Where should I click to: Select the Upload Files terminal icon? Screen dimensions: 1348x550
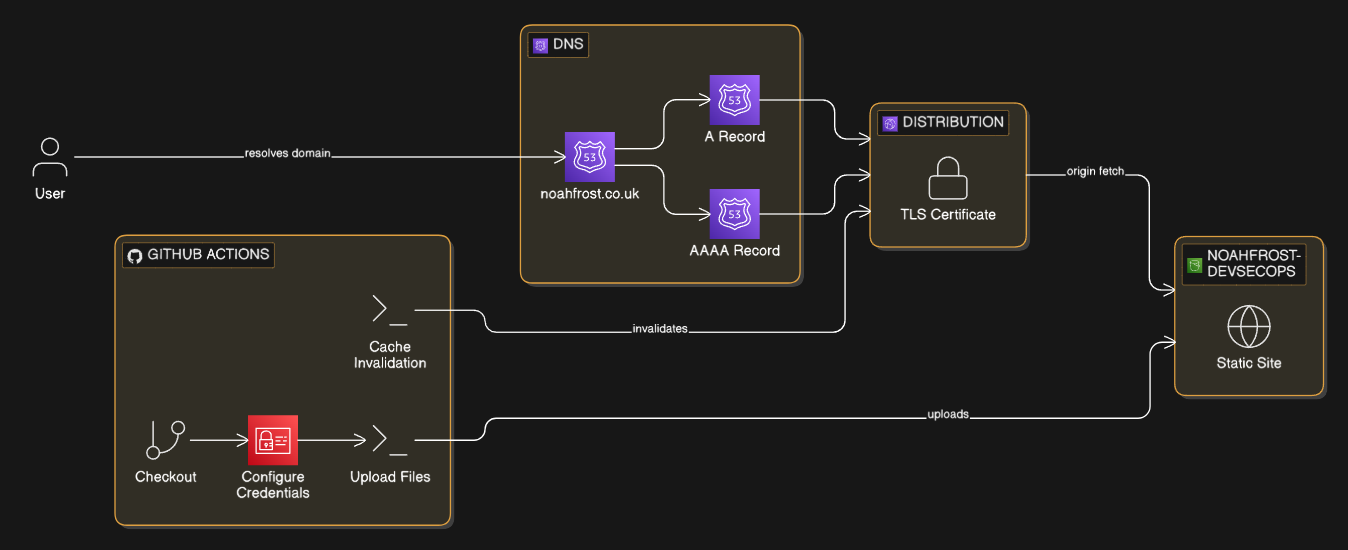tap(390, 439)
